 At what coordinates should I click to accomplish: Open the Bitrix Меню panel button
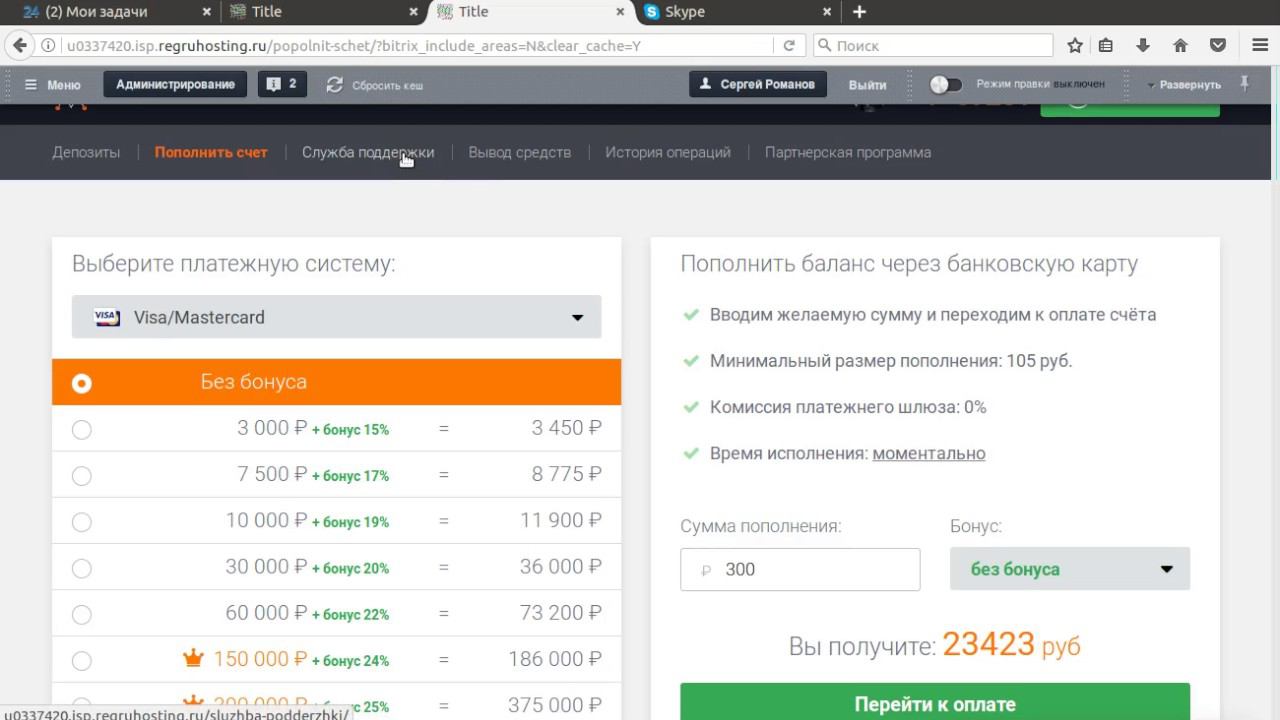(53, 85)
